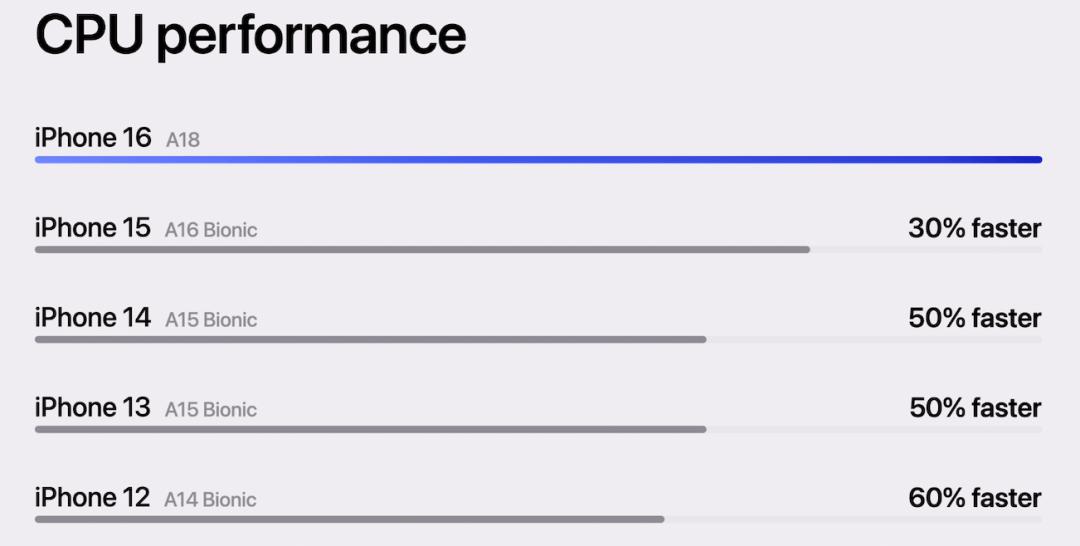The height and width of the screenshot is (546, 1080).
Task: Click 50% faster in the iPhone 13 row
Action: pyautogui.click(x=975, y=408)
